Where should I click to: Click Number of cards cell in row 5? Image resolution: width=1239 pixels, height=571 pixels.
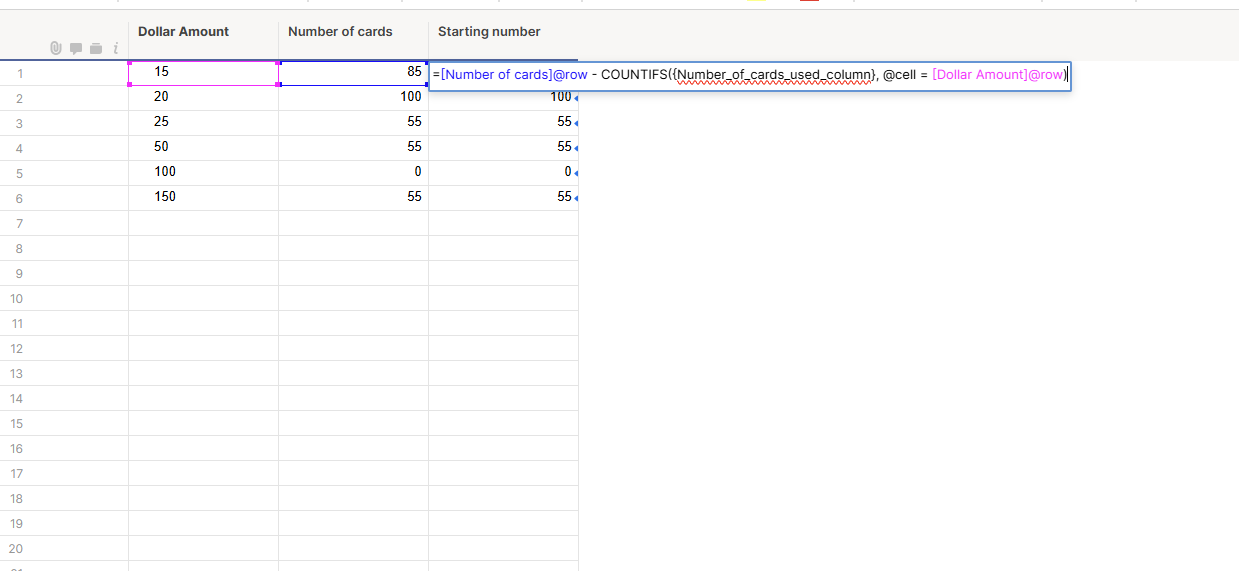(353, 173)
